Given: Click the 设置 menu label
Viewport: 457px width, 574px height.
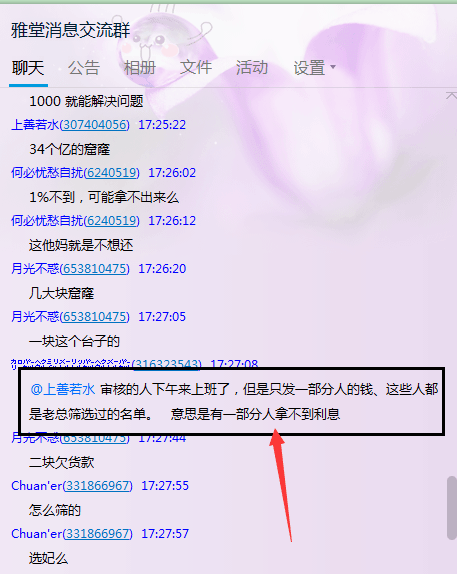Looking at the screenshot, I should (309, 68).
